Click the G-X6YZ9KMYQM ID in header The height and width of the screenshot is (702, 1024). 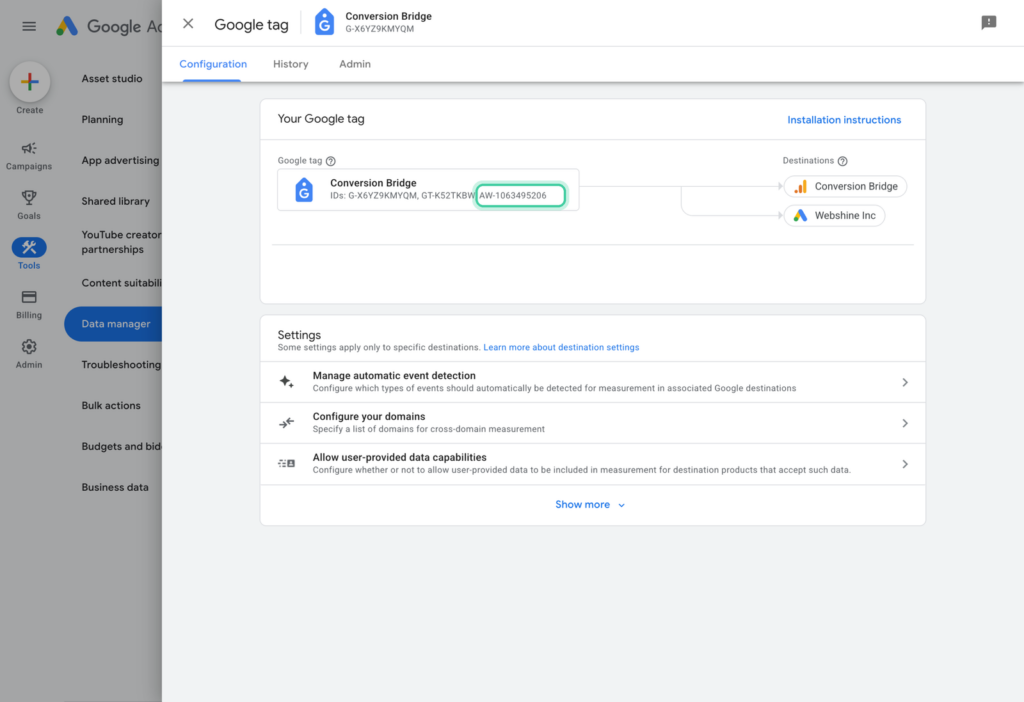[x=379, y=29]
